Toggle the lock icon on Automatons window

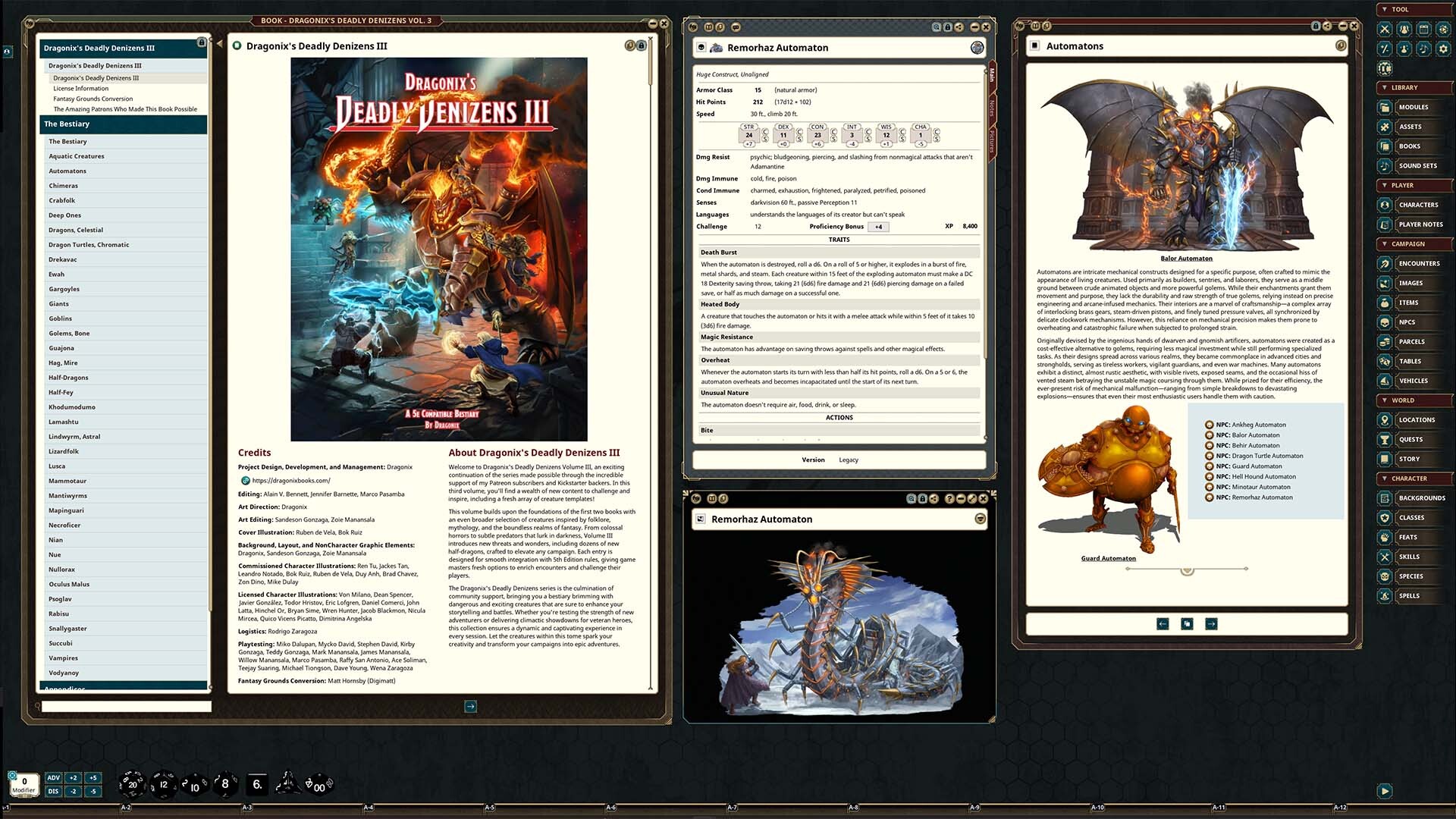point(1316,26)
